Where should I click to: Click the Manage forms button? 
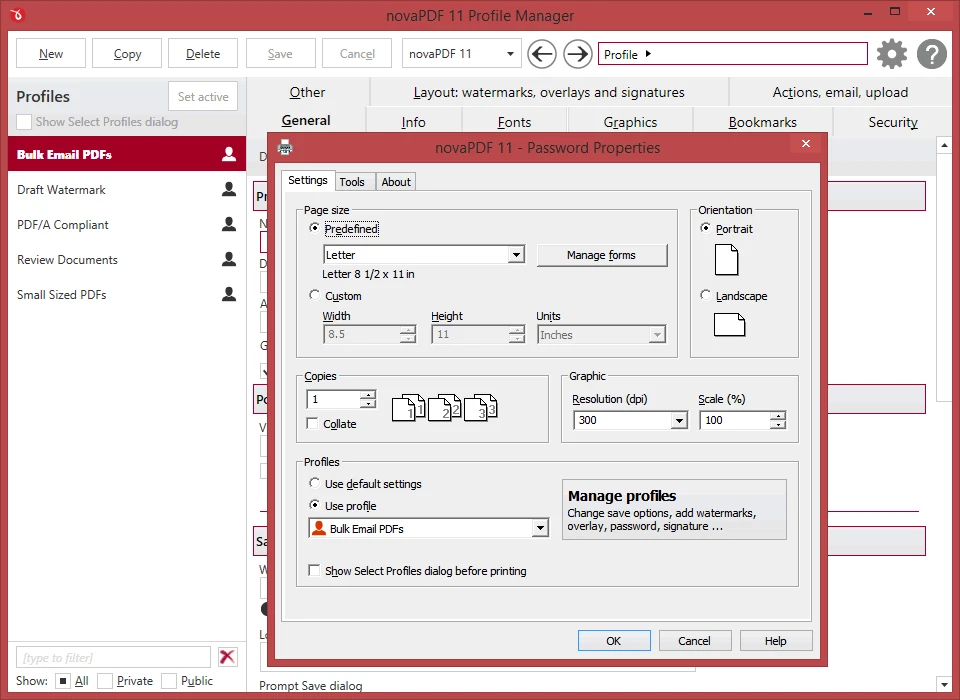(x=602, y=255)
